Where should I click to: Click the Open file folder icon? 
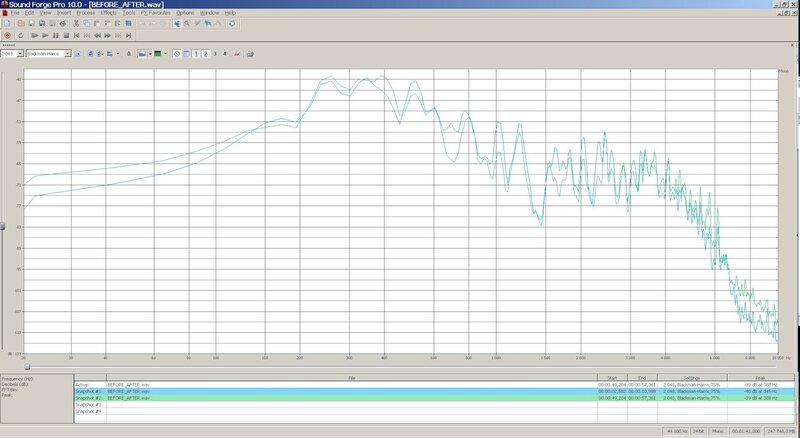tap(19, 22)
